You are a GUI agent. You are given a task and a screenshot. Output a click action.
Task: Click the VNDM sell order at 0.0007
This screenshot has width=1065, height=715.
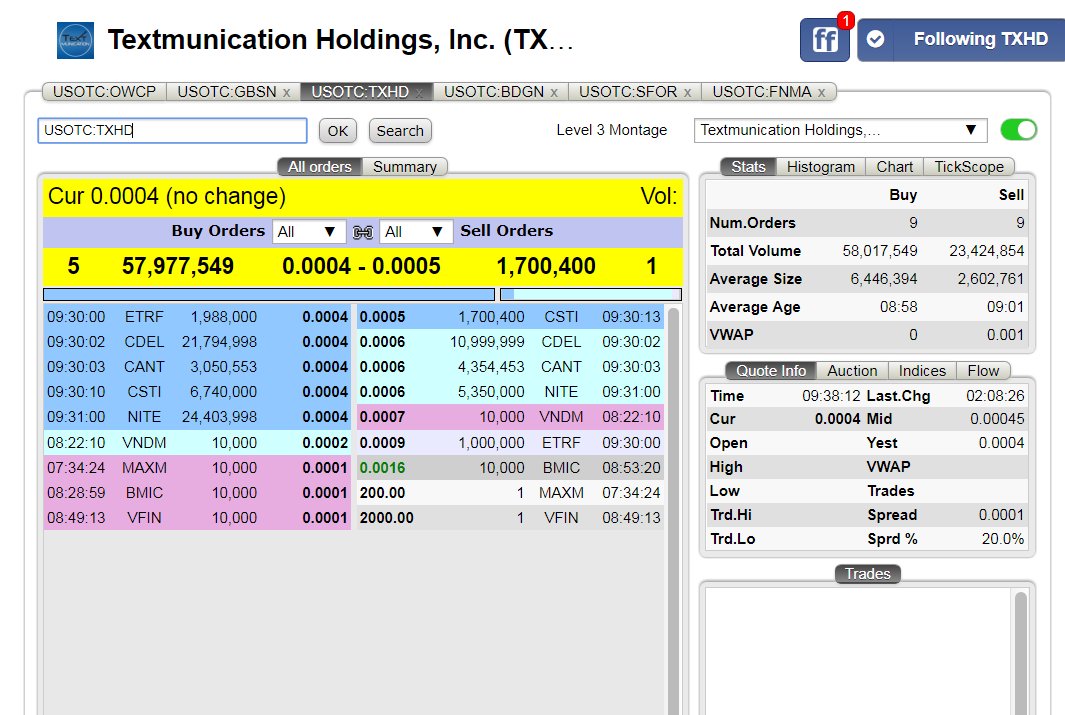pos(510,417)
